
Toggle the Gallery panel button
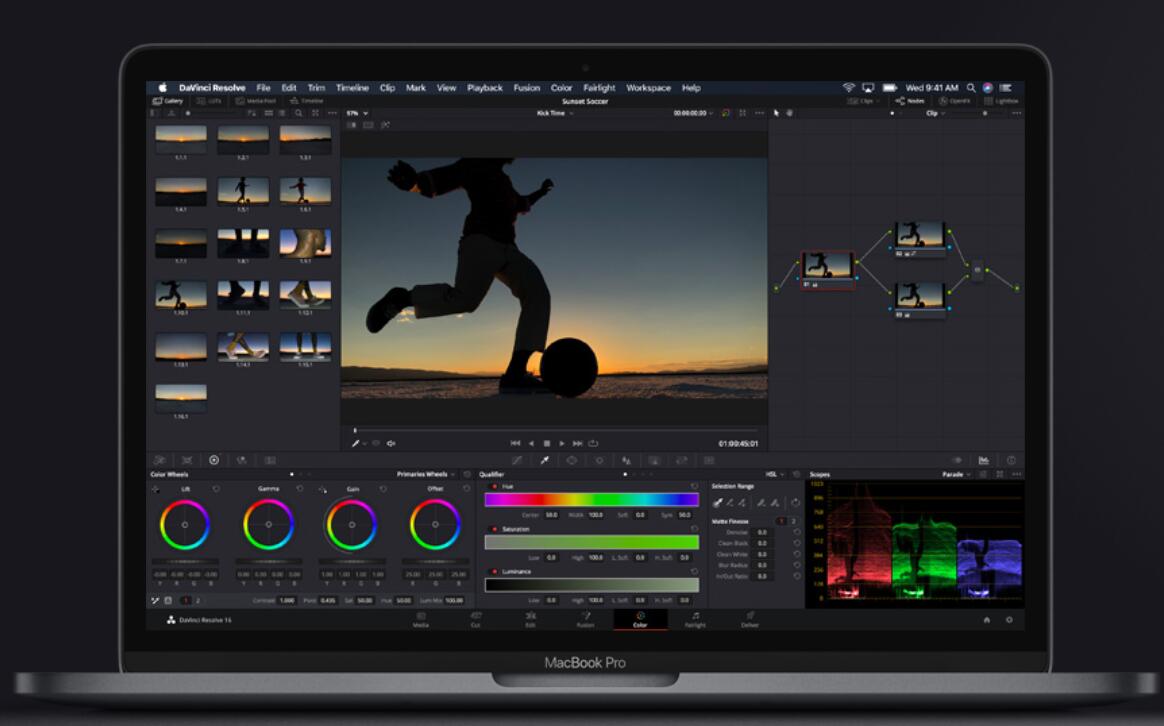click(168, 101)
